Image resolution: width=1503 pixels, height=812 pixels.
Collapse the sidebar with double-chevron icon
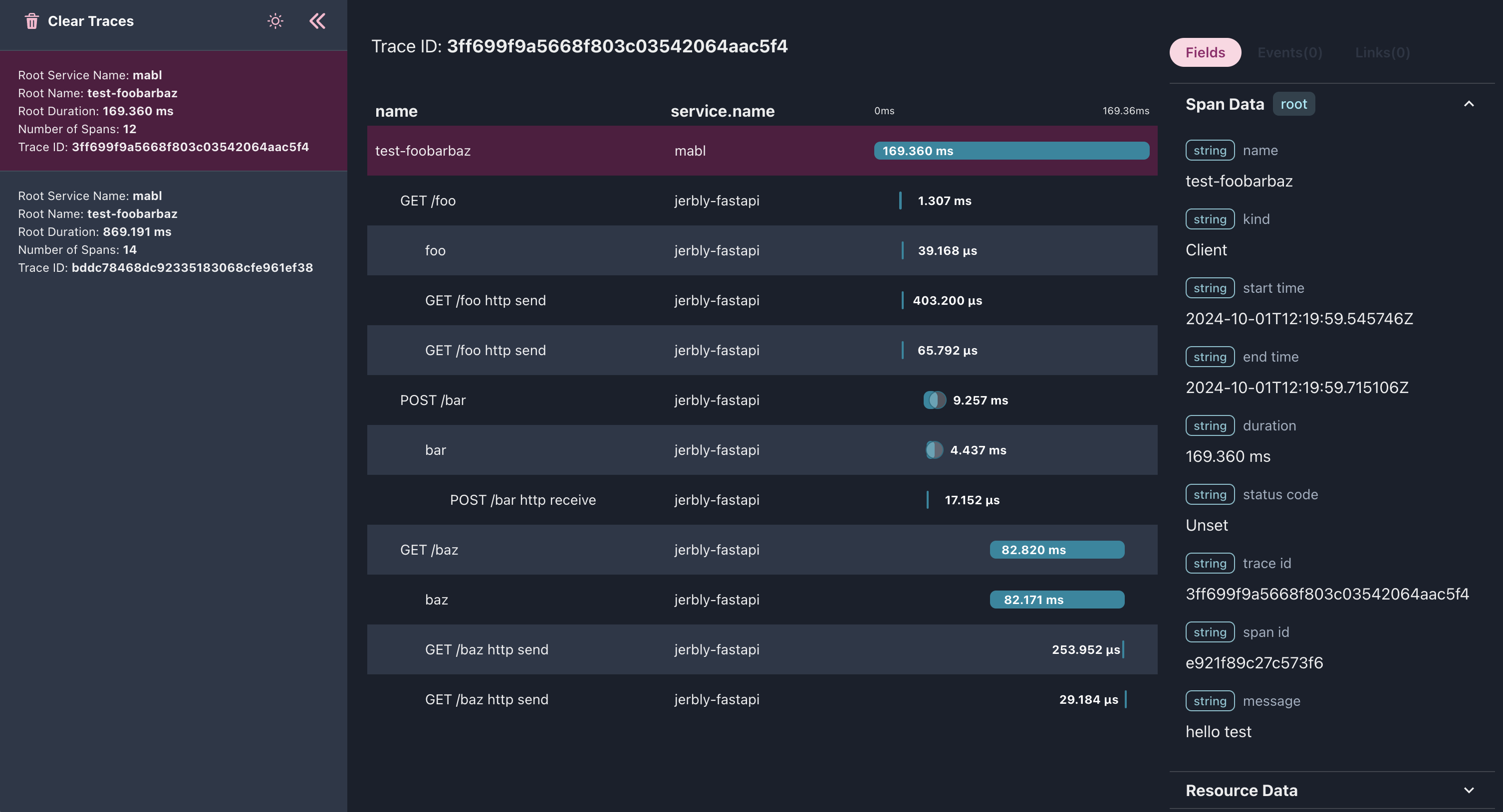pos(317,21)
